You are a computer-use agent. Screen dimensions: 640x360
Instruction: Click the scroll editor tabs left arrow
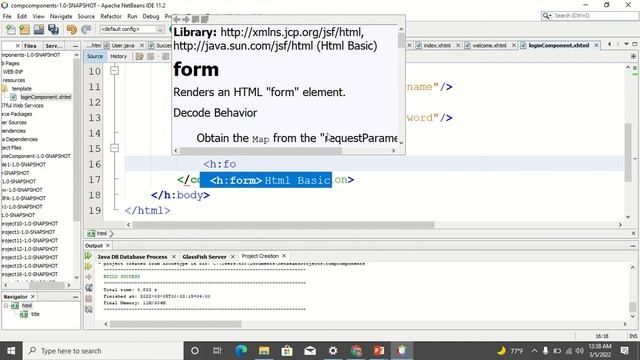609,44
